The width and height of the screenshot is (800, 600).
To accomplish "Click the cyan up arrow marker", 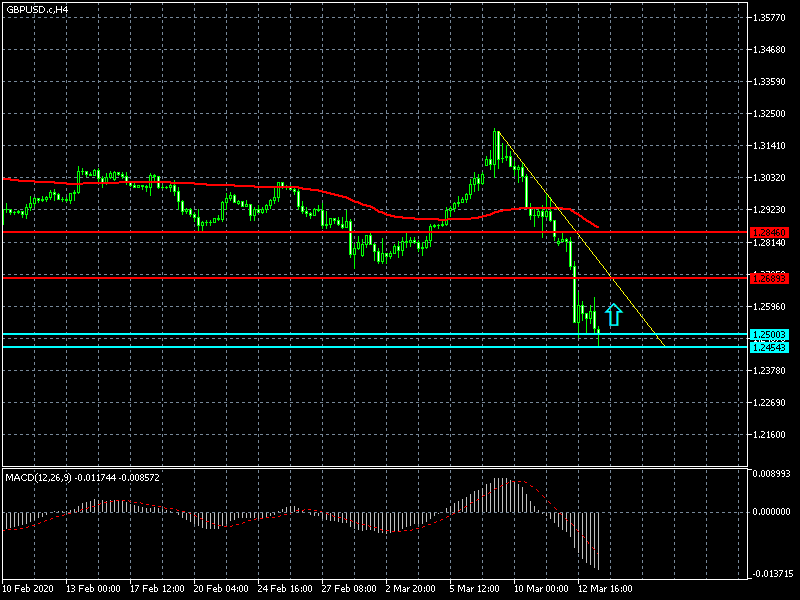I will (x=614, y=315).
